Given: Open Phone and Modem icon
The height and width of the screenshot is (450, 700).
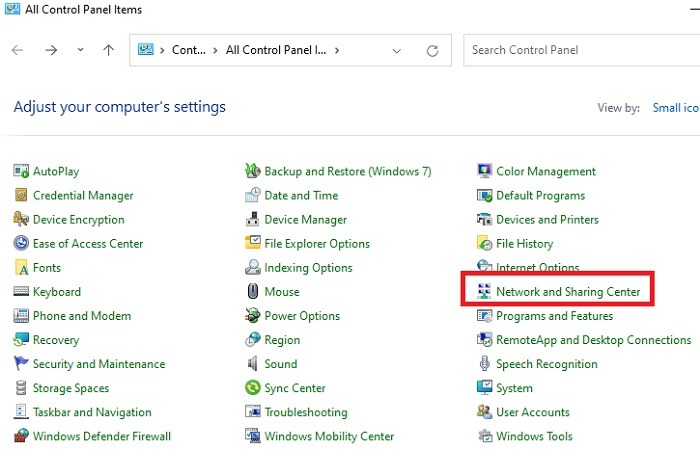Looking at the screenshot, I should 21,316.
